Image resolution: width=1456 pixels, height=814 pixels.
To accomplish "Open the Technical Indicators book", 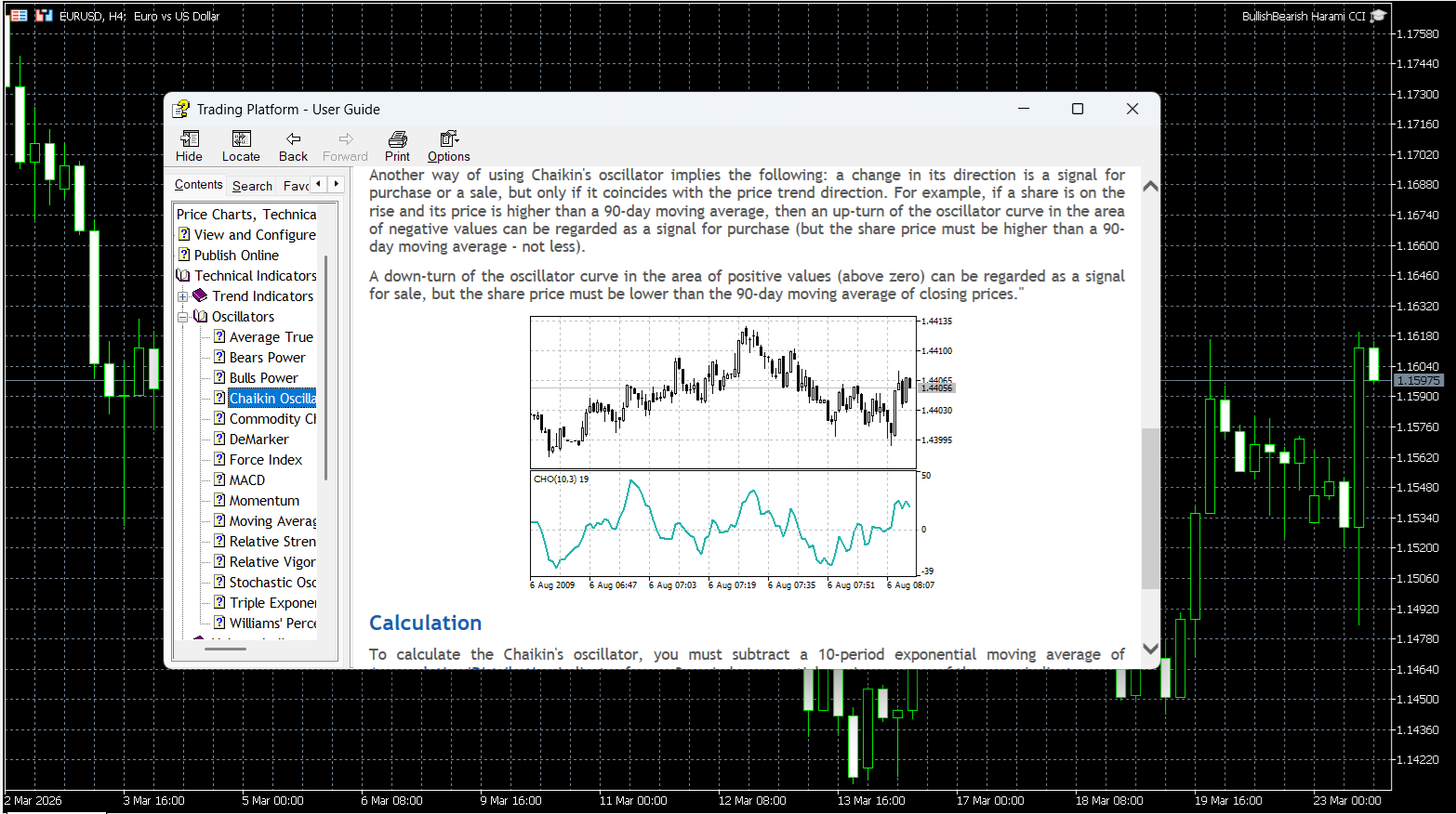I will (247, 276).
